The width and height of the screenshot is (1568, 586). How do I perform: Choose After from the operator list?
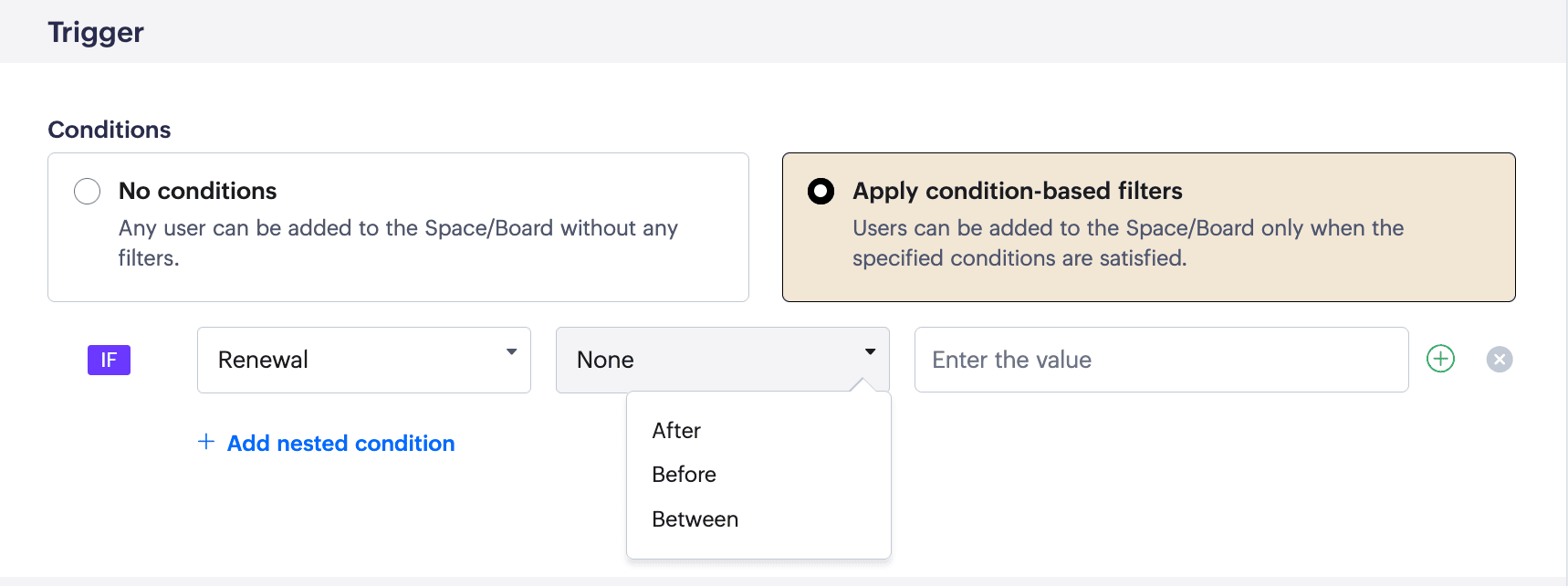pos(676,431)
